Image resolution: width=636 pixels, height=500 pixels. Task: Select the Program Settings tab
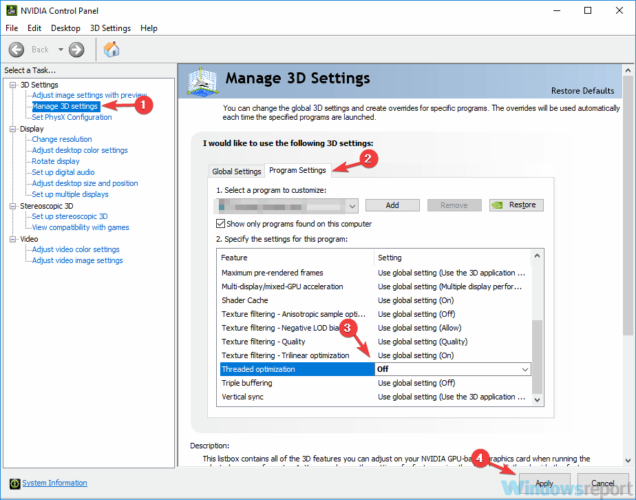click(x=298, y=170)
